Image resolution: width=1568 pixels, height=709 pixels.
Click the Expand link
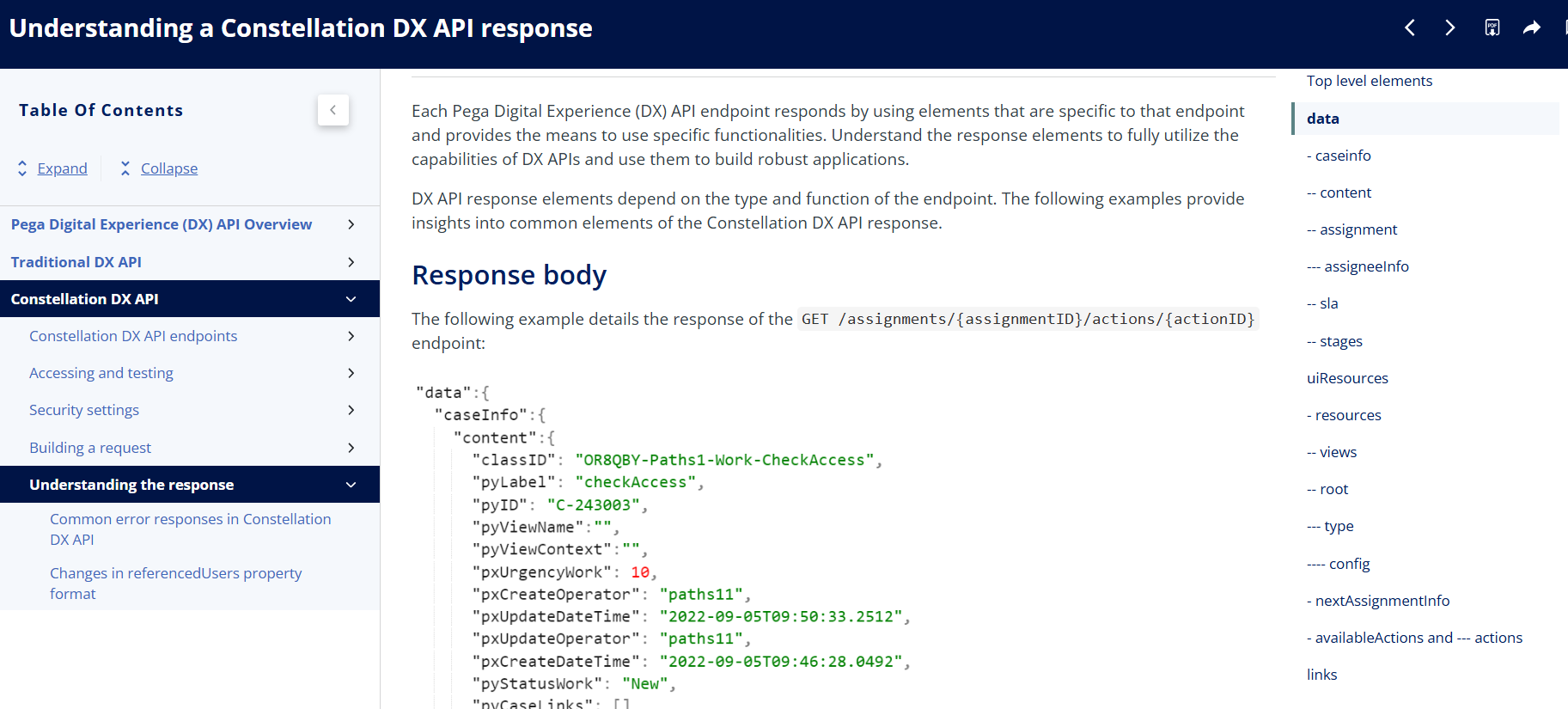tap(62, 168)
